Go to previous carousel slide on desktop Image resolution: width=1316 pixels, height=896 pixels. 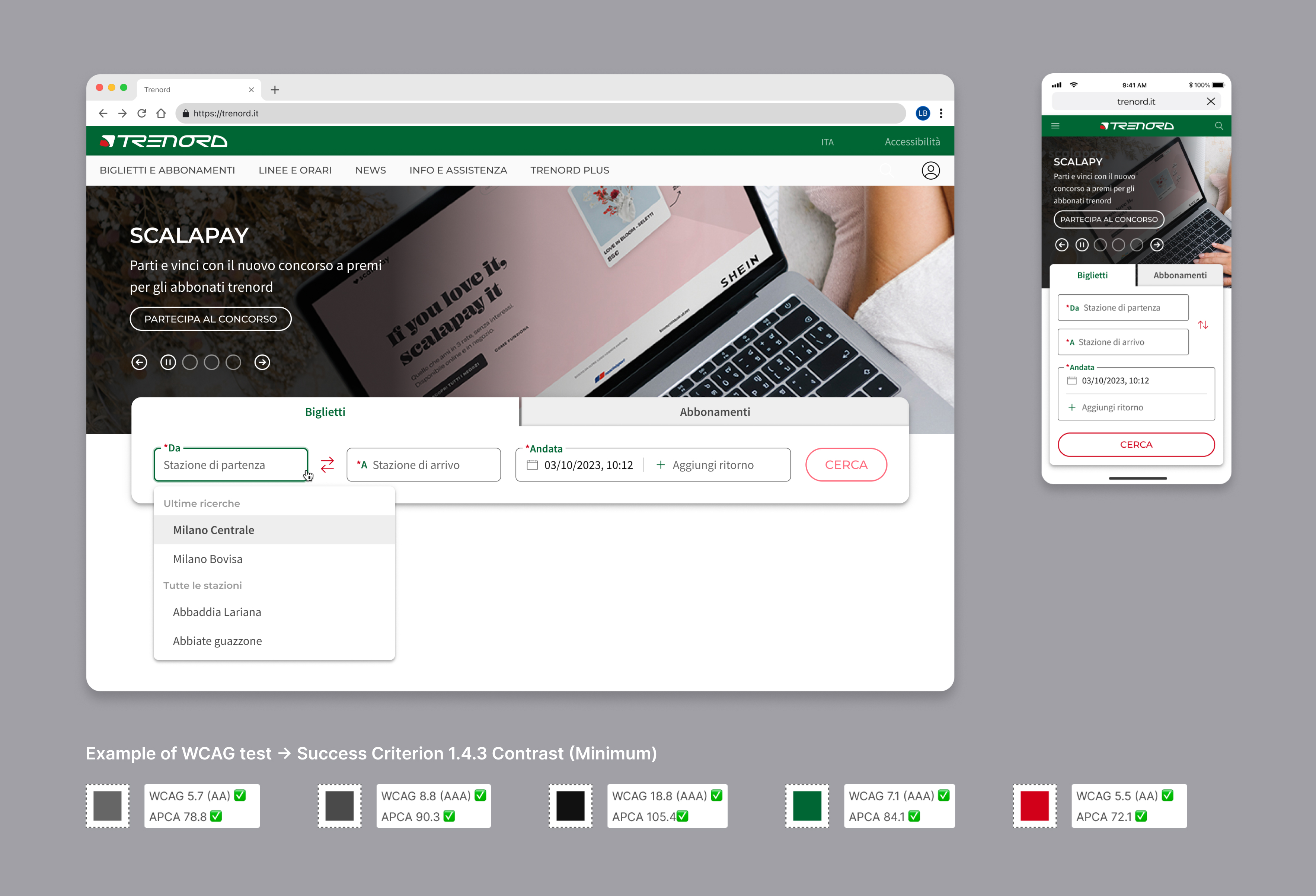pyautogui.click(x=139, y=362)
